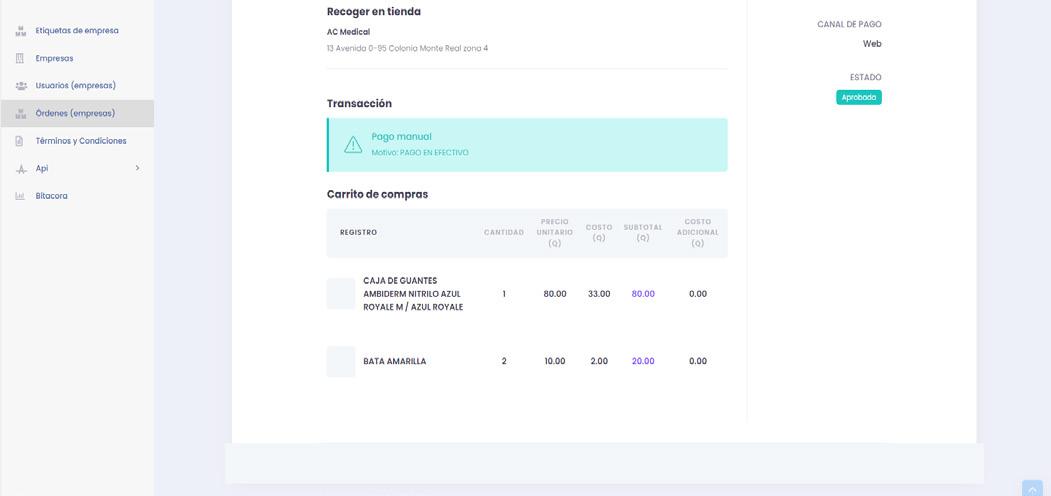
Task: Click the scroll-to-top arrow button
Action: click(1032, 489)
